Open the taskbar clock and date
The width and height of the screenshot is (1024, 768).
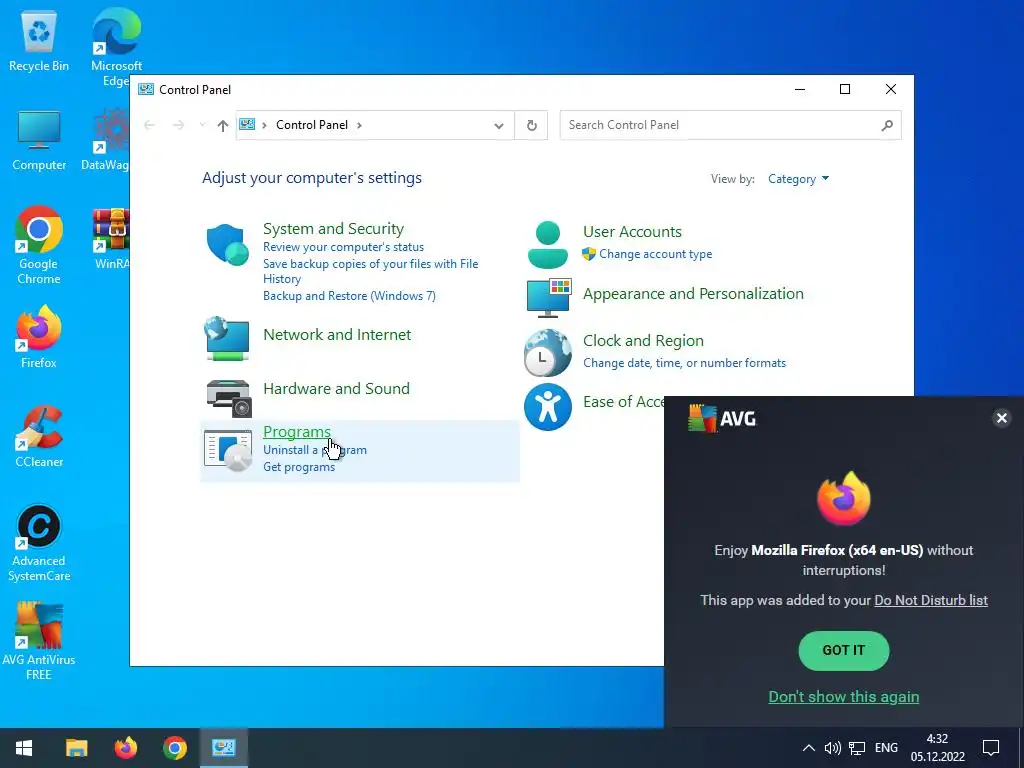pos(937,748)
